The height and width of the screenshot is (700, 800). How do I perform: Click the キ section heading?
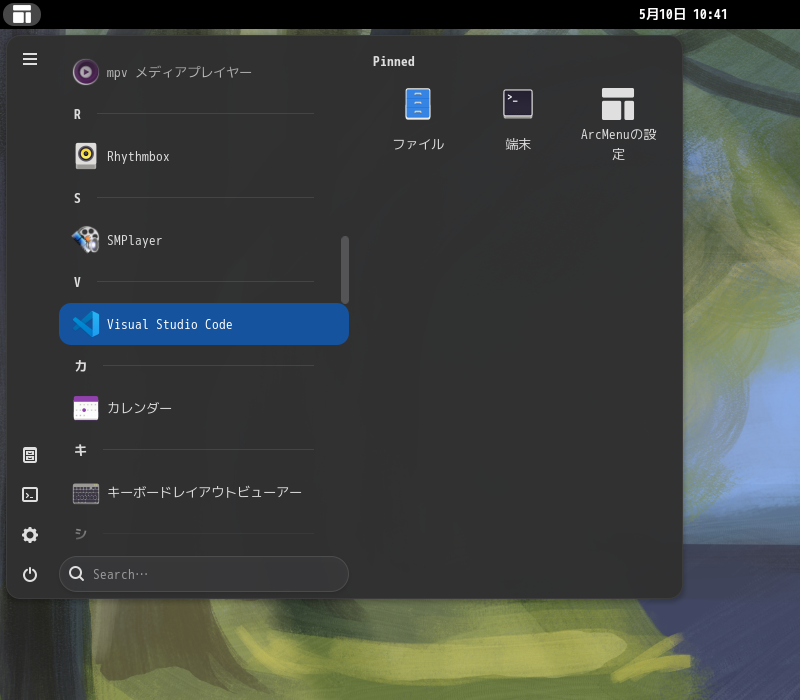pos(81,450)
